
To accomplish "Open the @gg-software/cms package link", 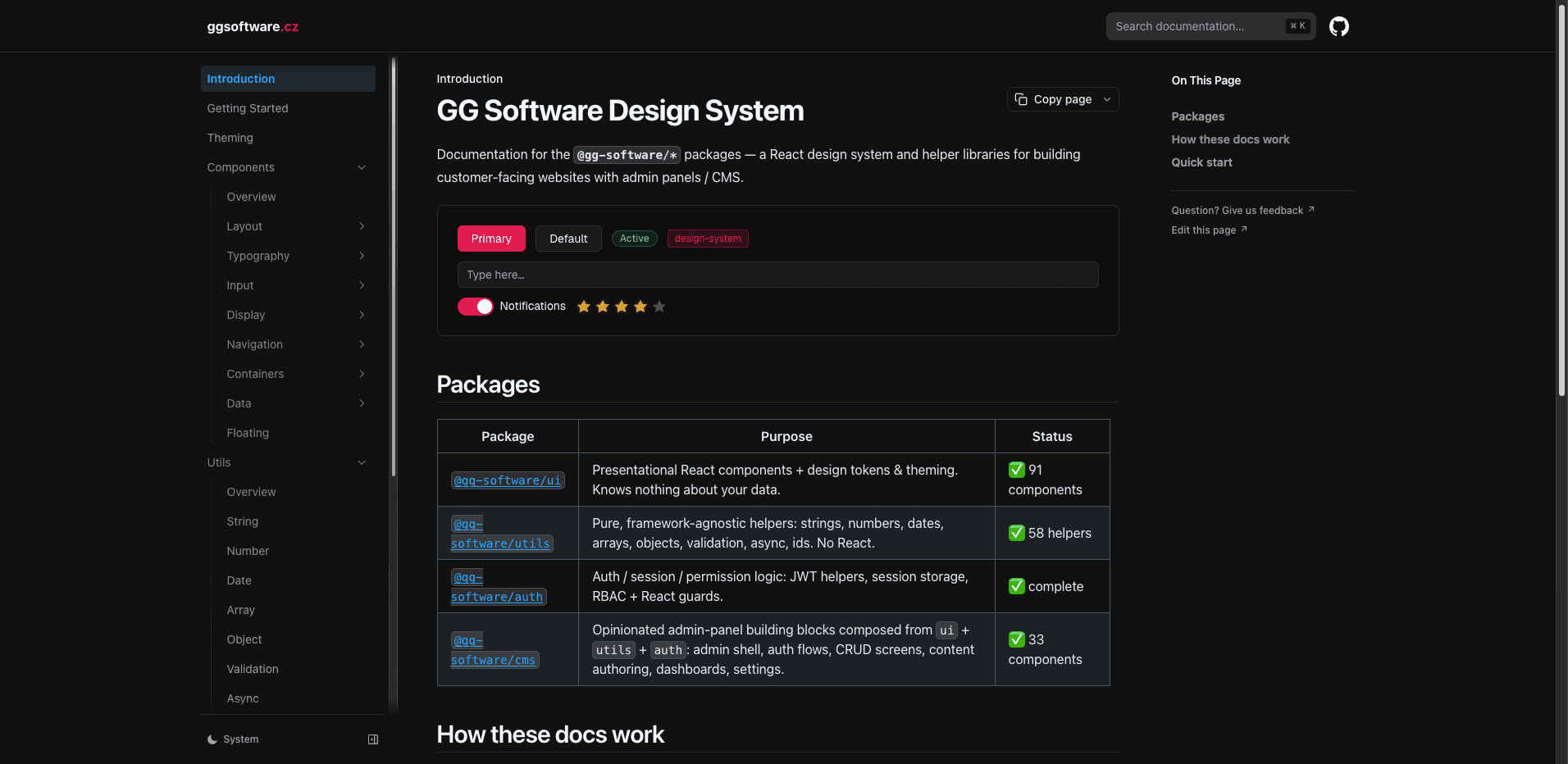I will [495, 650].
